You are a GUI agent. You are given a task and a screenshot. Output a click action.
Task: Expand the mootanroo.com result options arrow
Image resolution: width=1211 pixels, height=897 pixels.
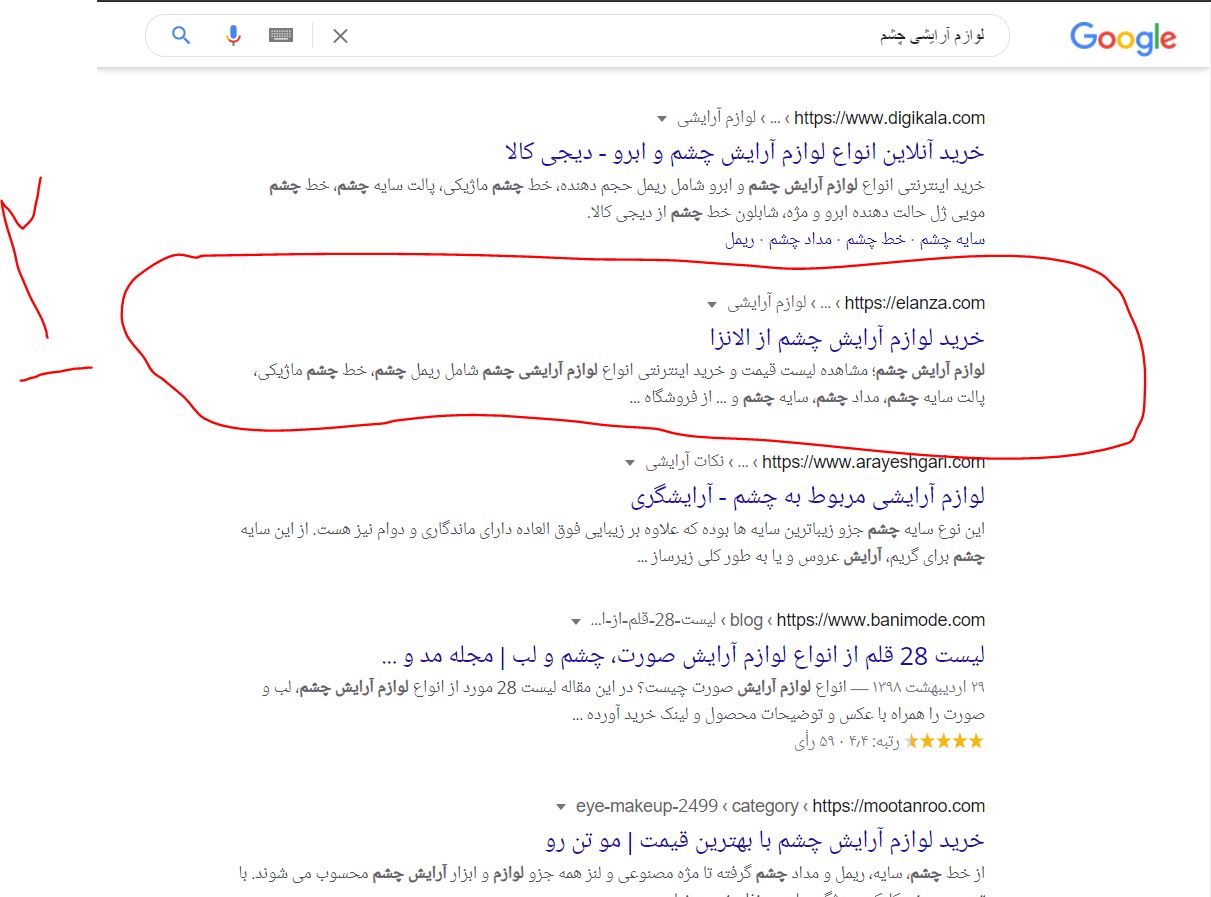point(560,806)
